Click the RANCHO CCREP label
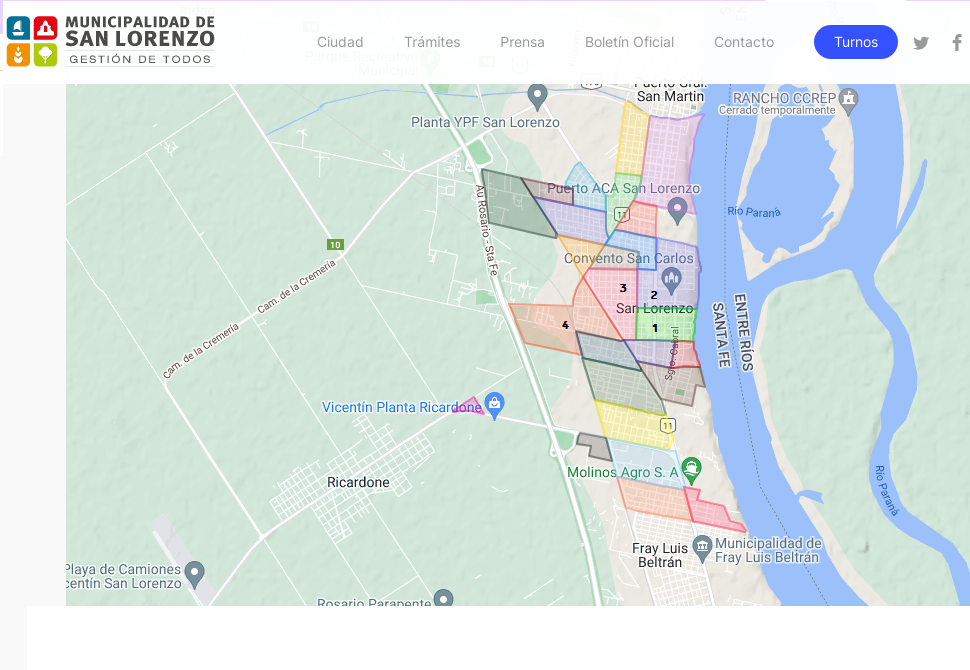Image resolution: width=970 pixels, height=670 pixels. 784,98
